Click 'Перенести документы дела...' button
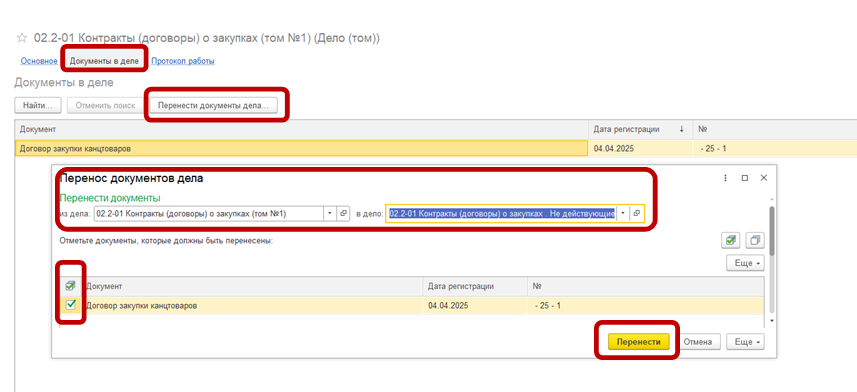This screenshot has height=392, width=857. 213,106
